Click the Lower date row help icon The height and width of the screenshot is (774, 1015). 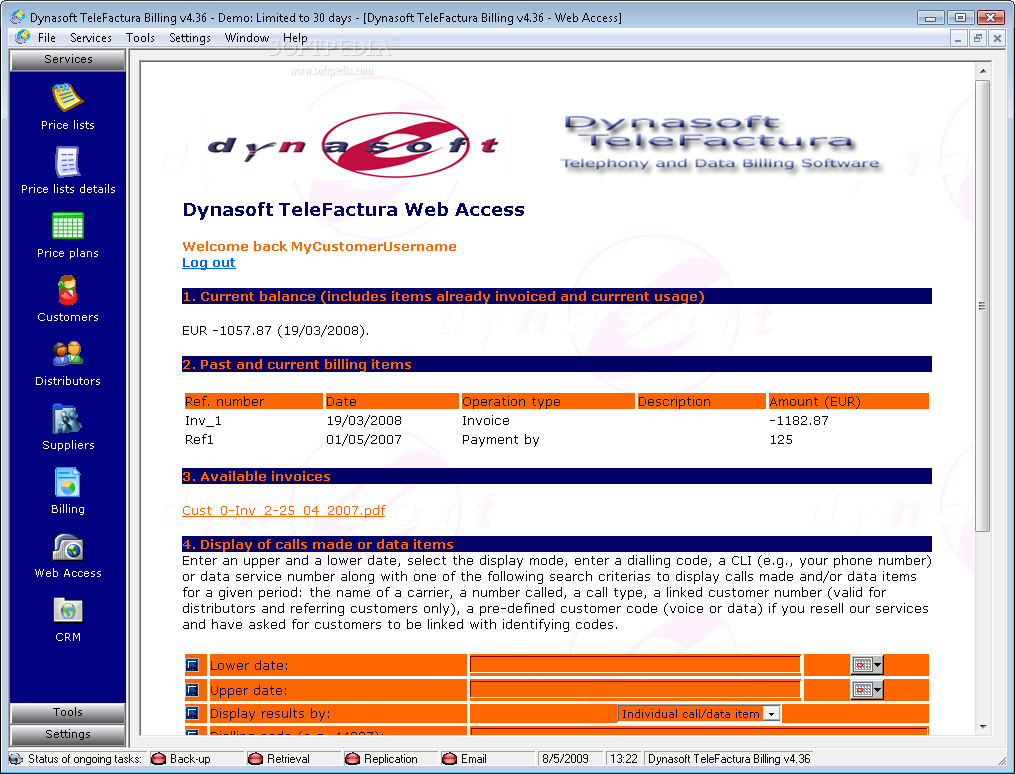[x=192, y=665]
